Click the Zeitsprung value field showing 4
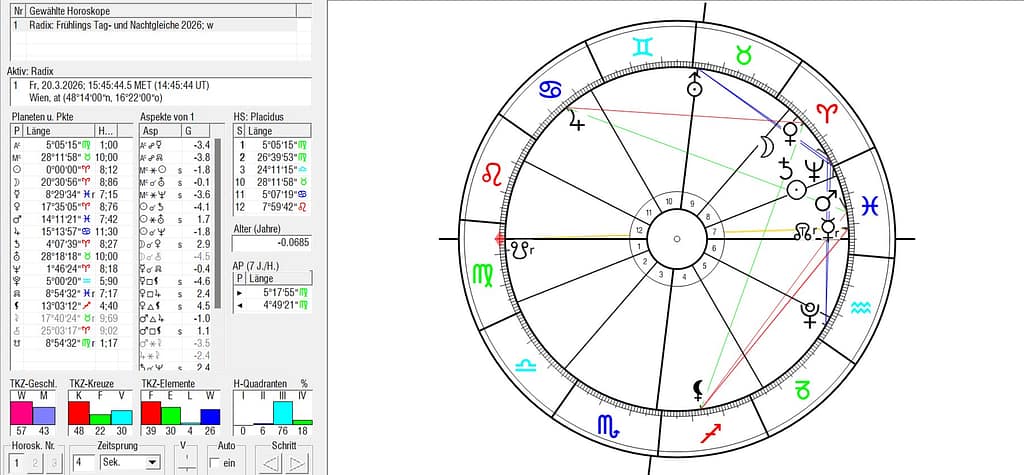The width and height of the screenshot is (1024, 475). [83, 462]
